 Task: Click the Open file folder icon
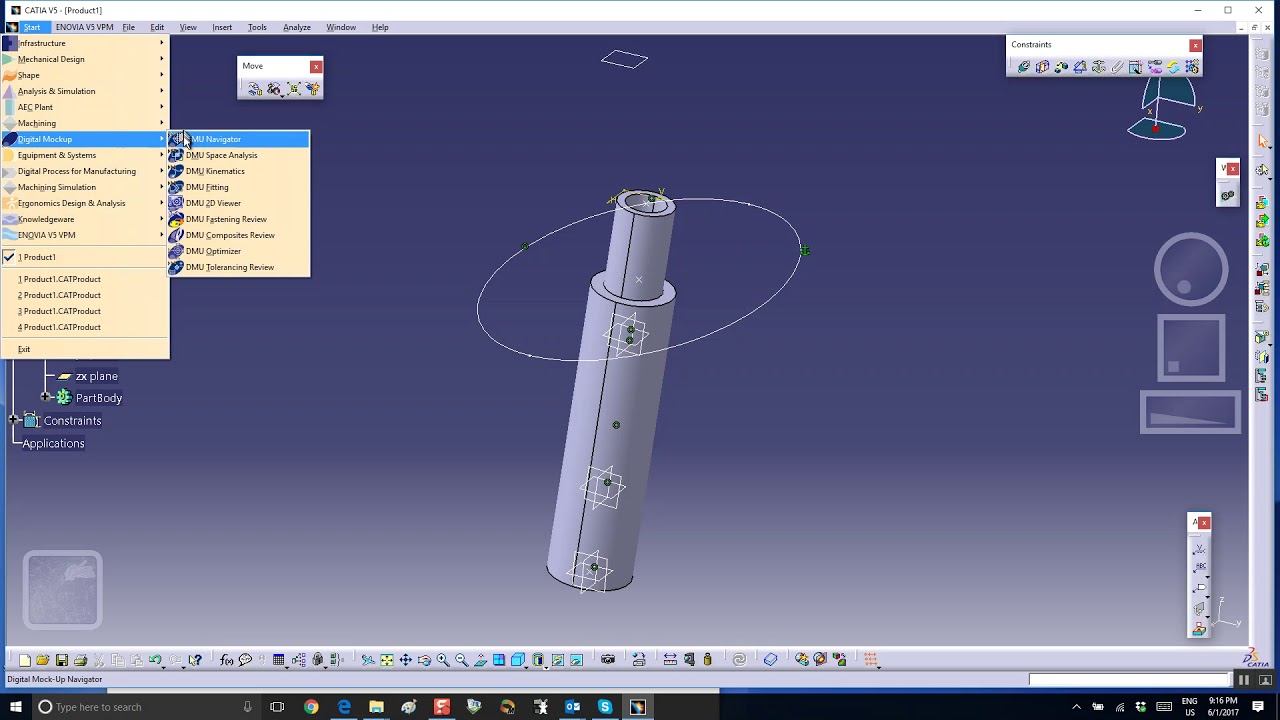pyautogui.click(x=43, y=660)
